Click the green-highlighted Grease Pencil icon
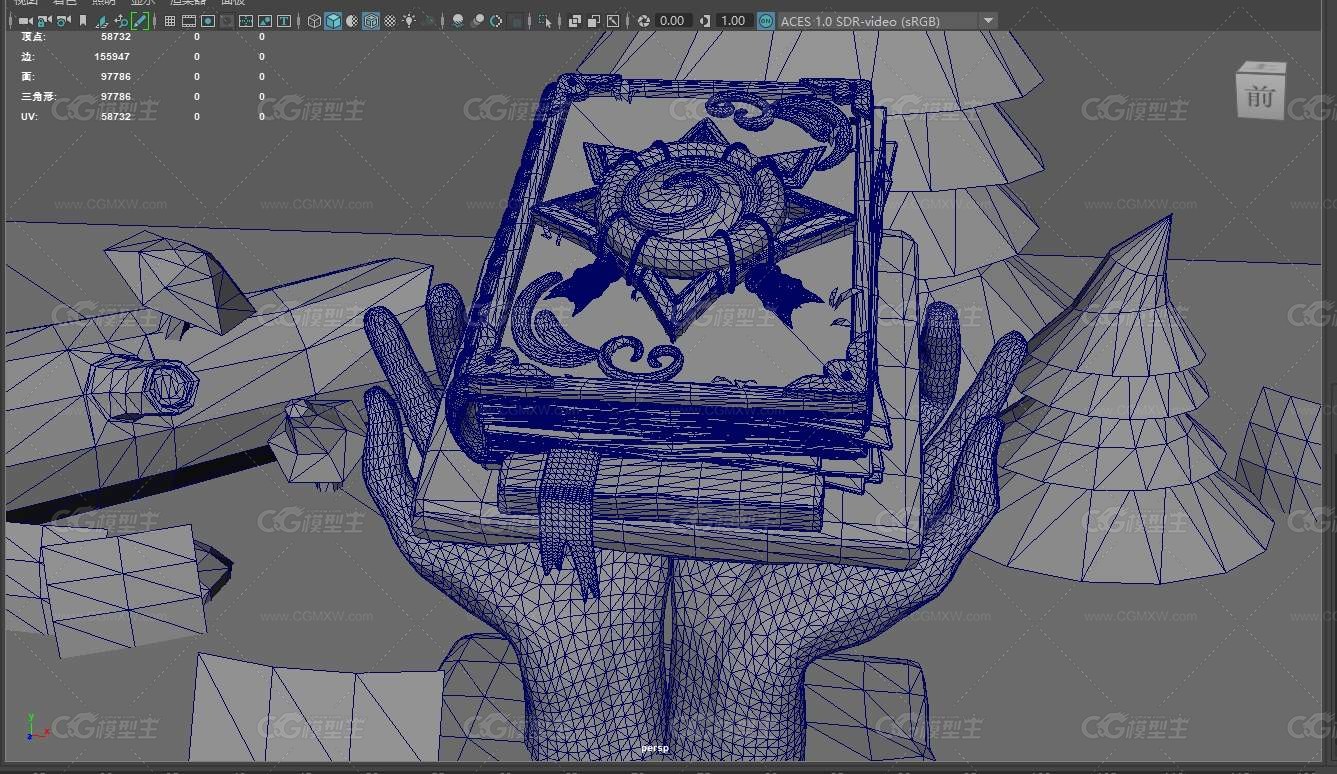The image size is (1337, 774). coord(140,21)
